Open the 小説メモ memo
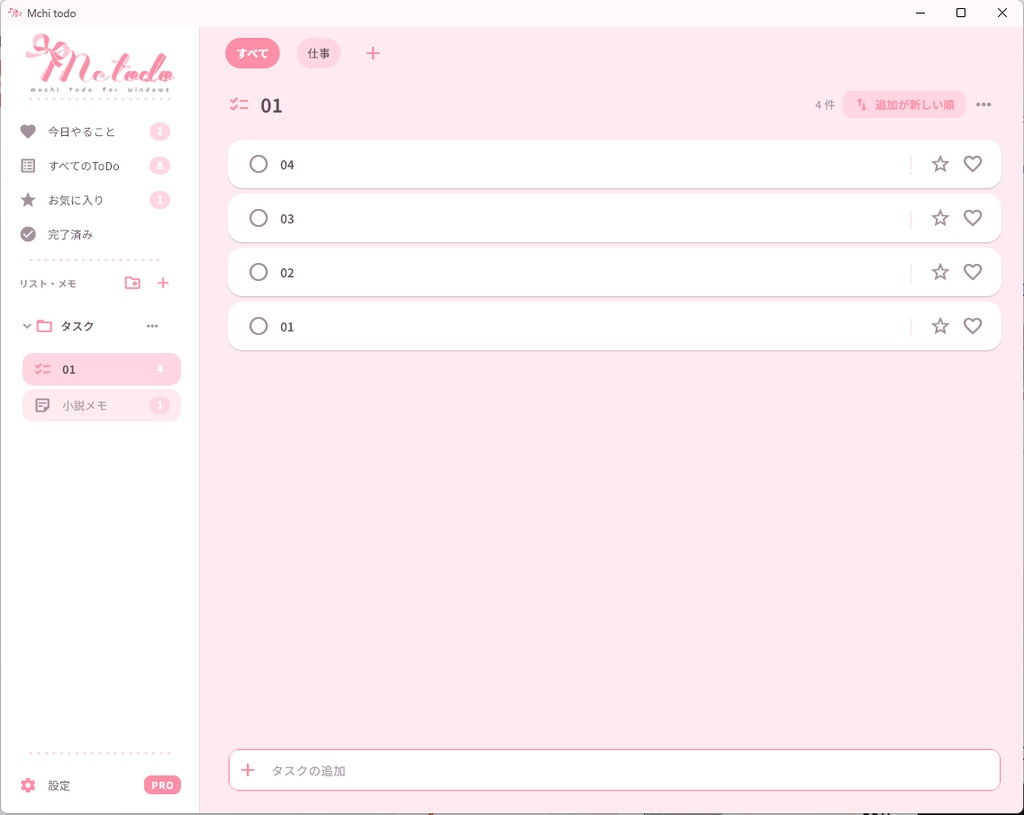Viewport: 1024px width, 815px height. [101, 406]
